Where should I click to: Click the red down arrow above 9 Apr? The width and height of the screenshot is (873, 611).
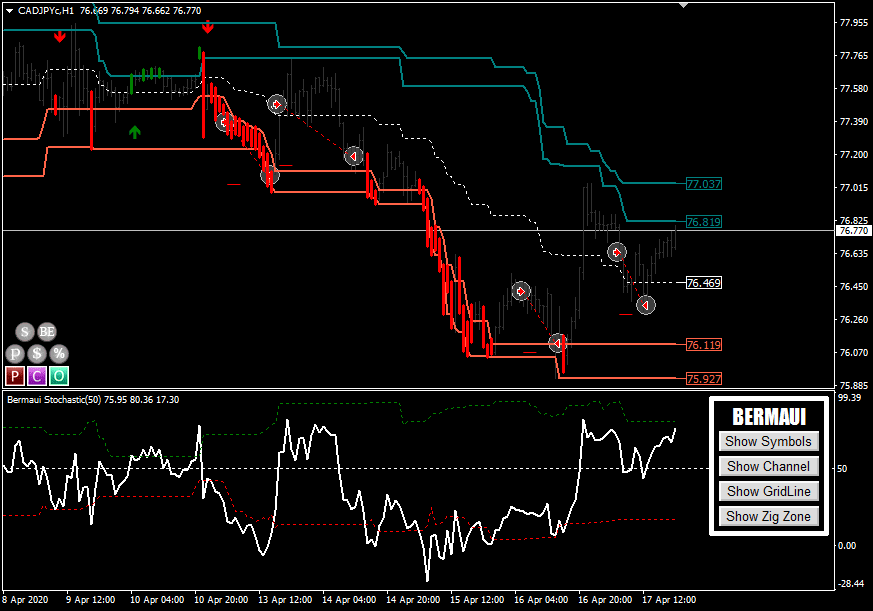click(60, 37)
